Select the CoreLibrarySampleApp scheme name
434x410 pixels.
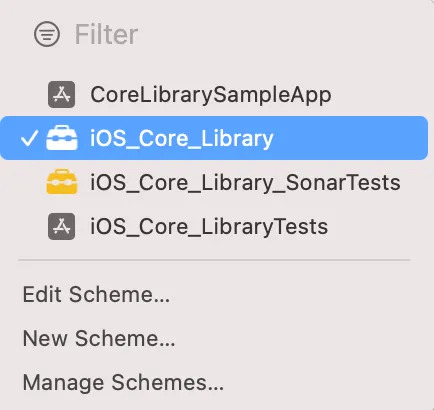click(x=211, y=95)
